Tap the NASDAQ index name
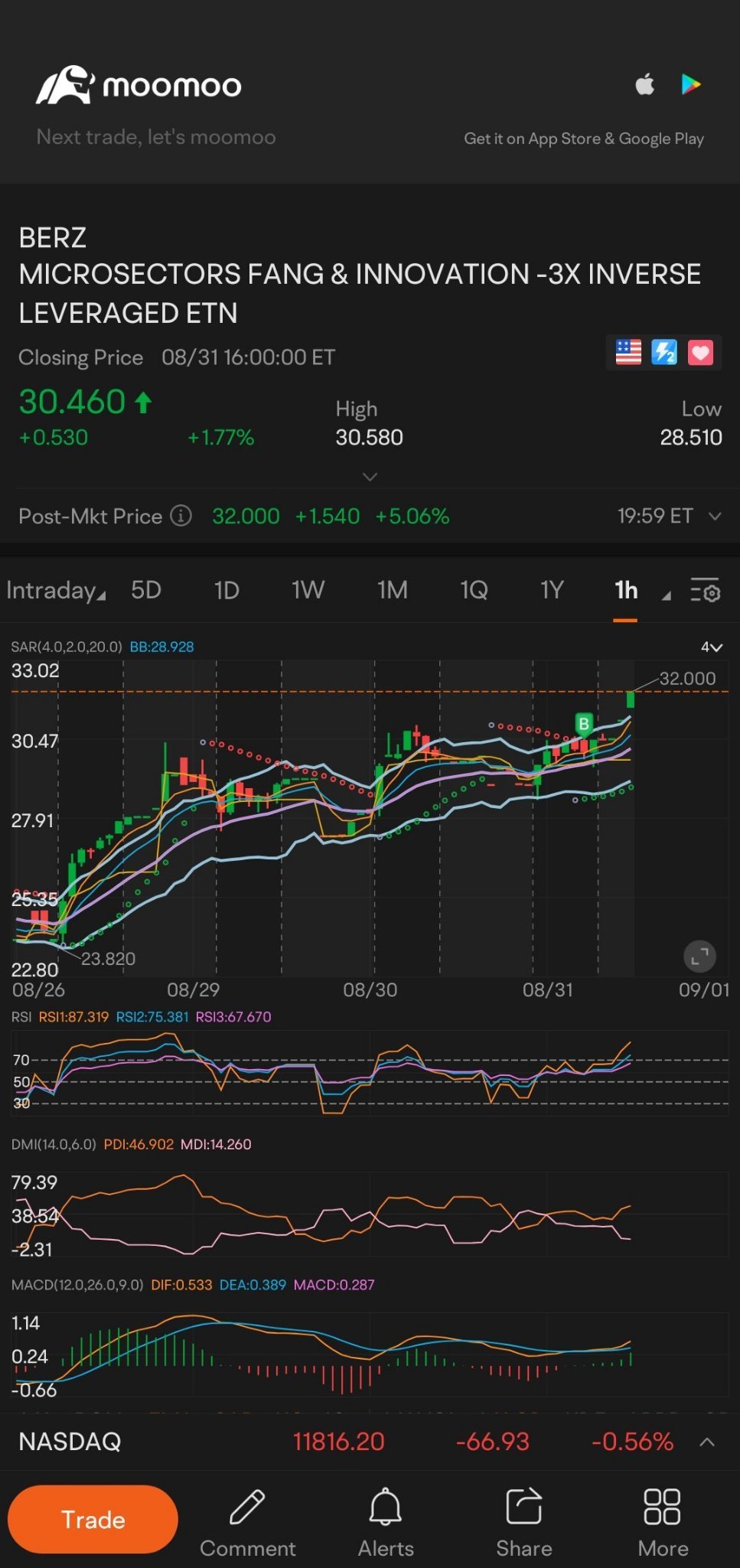Viewport: 740px width, 1568px height. pyautogui.click(x=70, y=1442)
